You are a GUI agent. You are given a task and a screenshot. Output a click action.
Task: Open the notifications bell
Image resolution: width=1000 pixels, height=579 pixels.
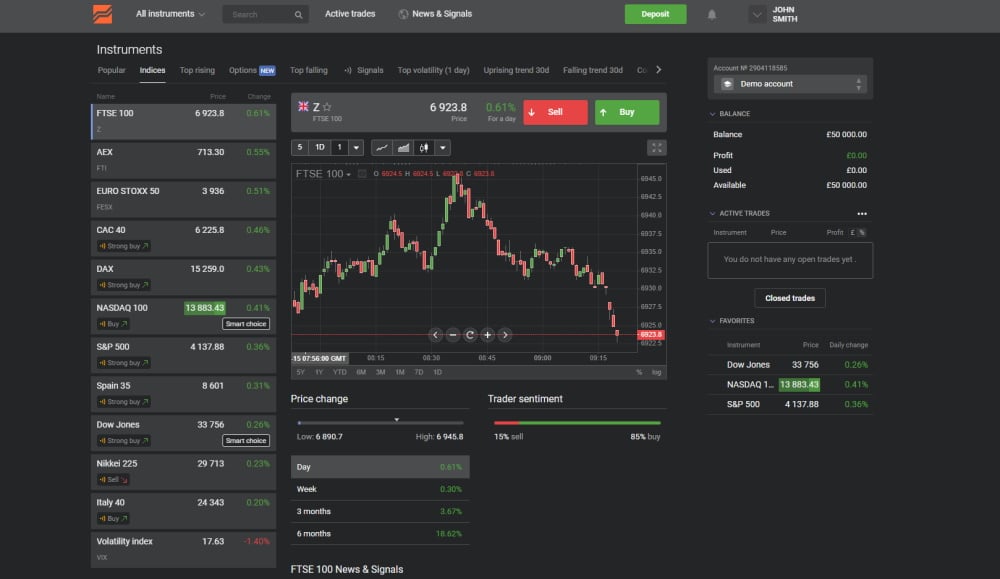point(712,14)
